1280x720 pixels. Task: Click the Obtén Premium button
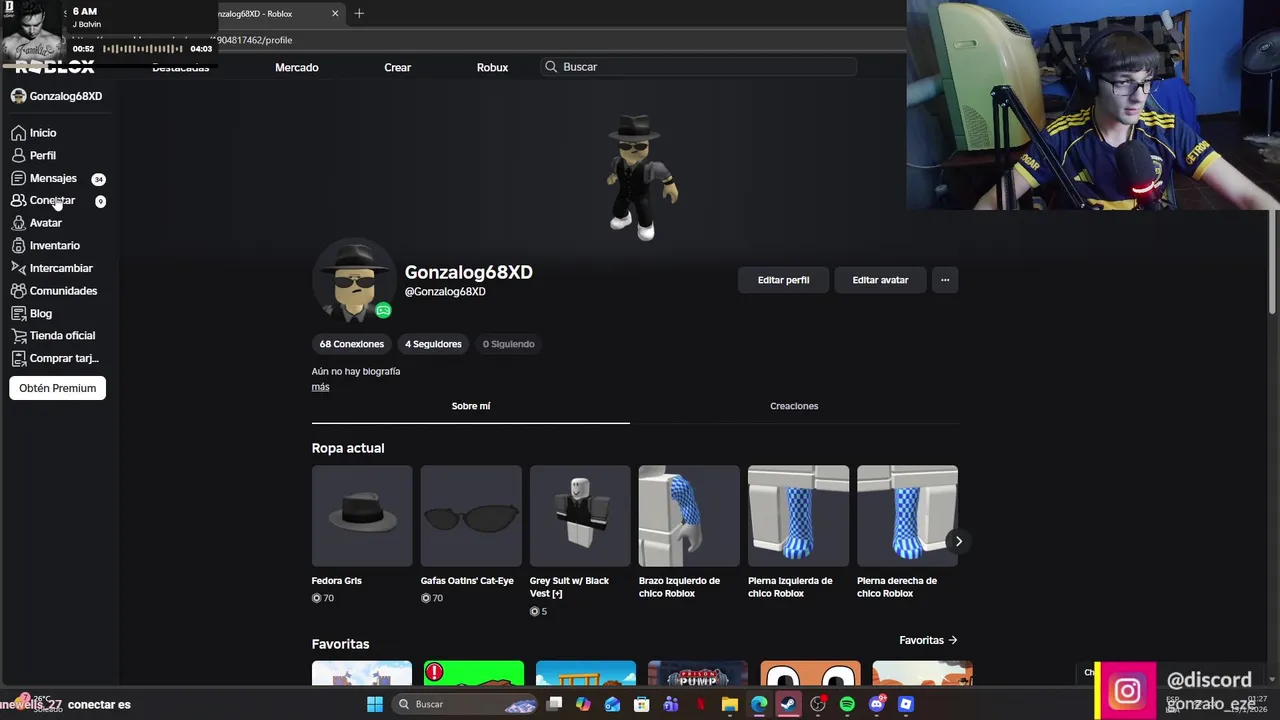(57, 388)
